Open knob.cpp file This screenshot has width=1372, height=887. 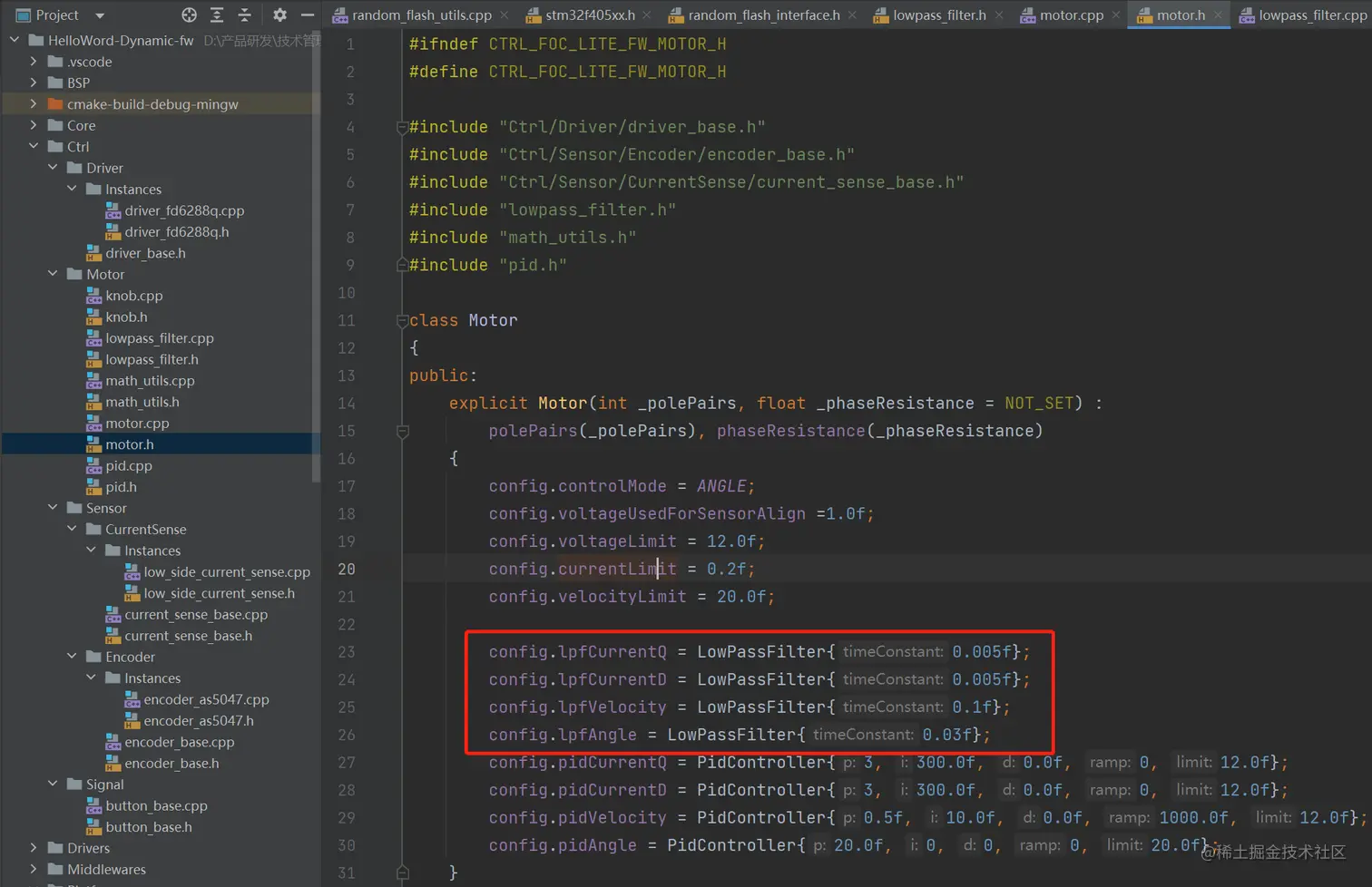(x=134, y=296)
